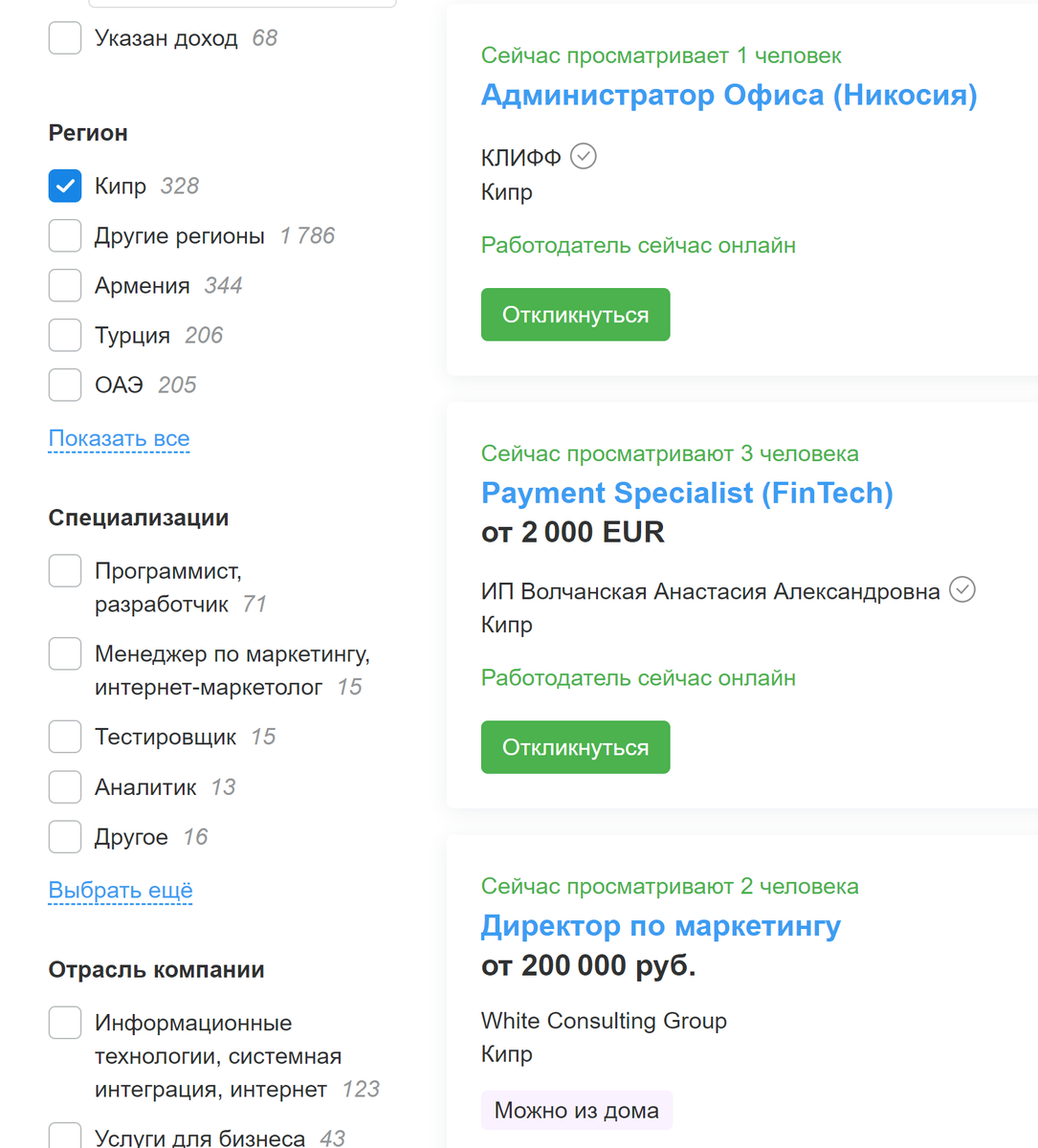The width and height of the screenshot is (1038, 1148).
Task: Enable the Тестировщик specialization filter
Action: 64,737
